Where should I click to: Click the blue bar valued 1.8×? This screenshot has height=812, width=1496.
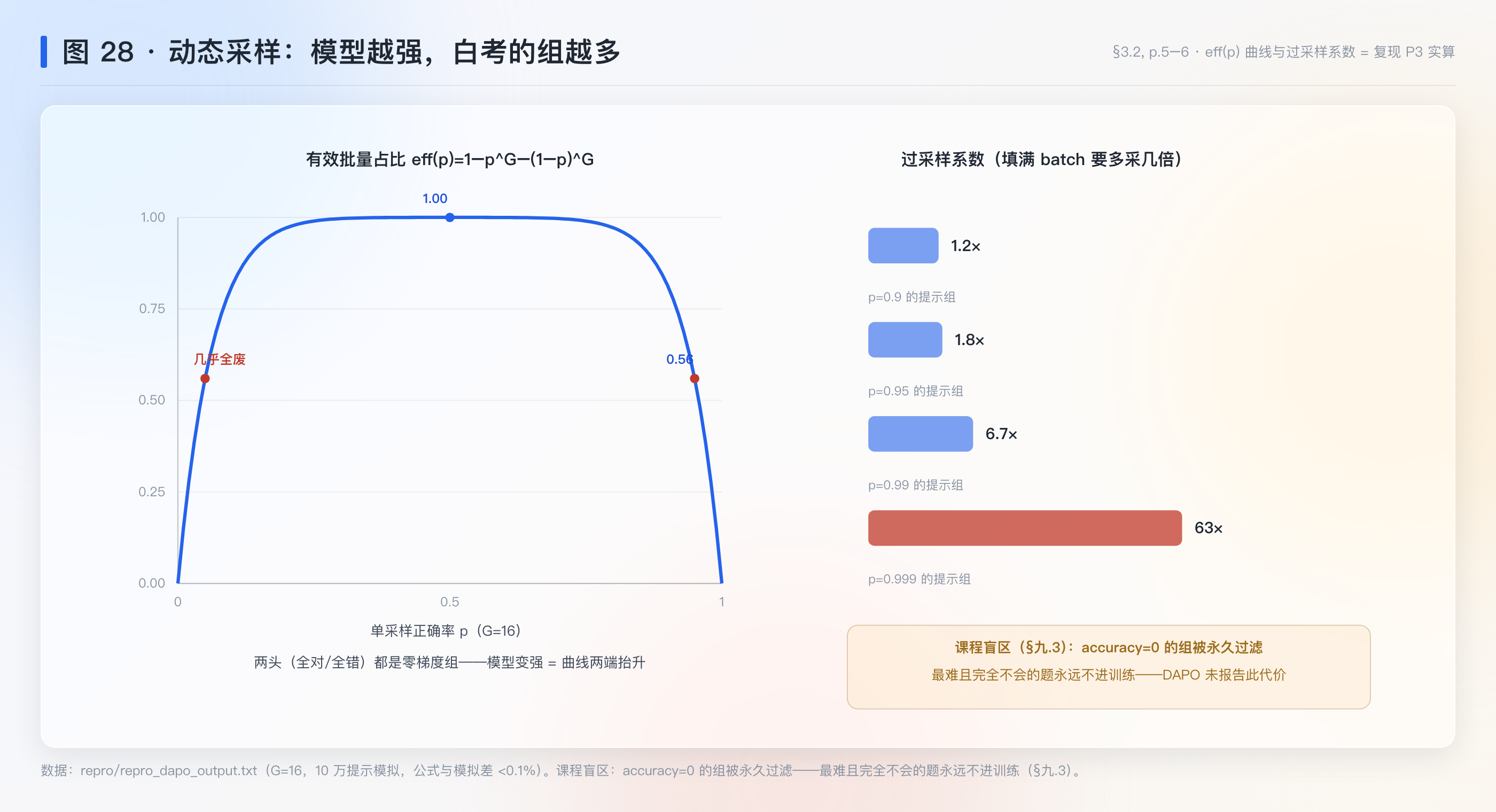coord(905,340)
